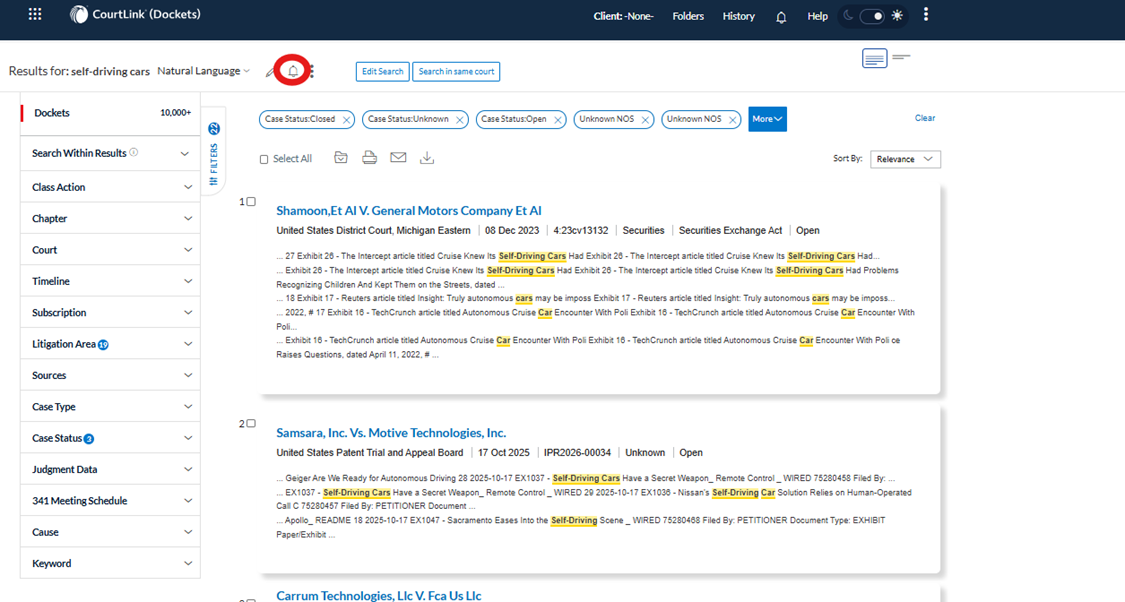
Task: Open notifications bell in top header
Action: click(x=781, y=16)
